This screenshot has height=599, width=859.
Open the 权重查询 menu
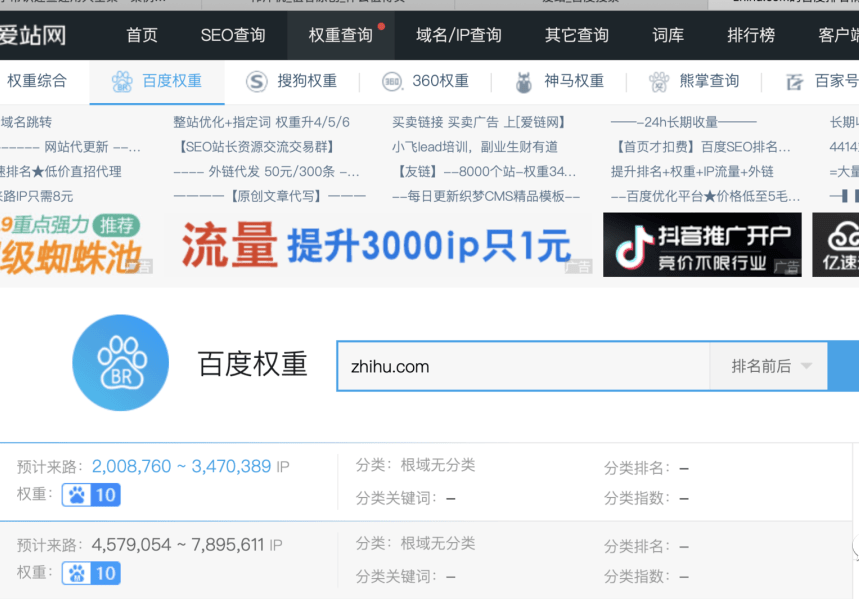[340, 35]
